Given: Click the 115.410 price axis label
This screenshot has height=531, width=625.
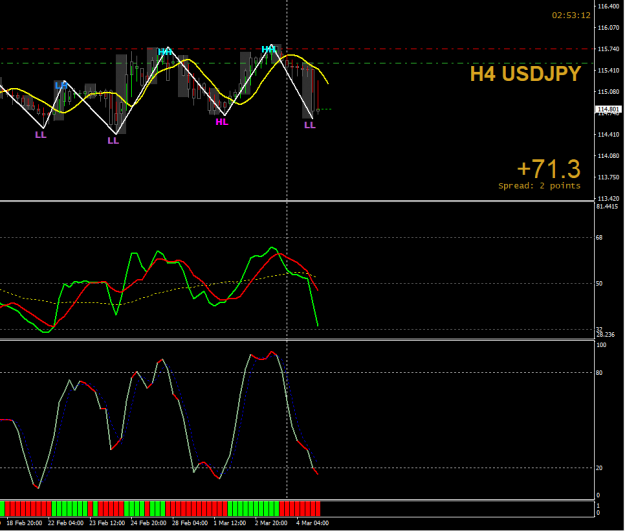Looking at the screenshot, I should point(608,71).
